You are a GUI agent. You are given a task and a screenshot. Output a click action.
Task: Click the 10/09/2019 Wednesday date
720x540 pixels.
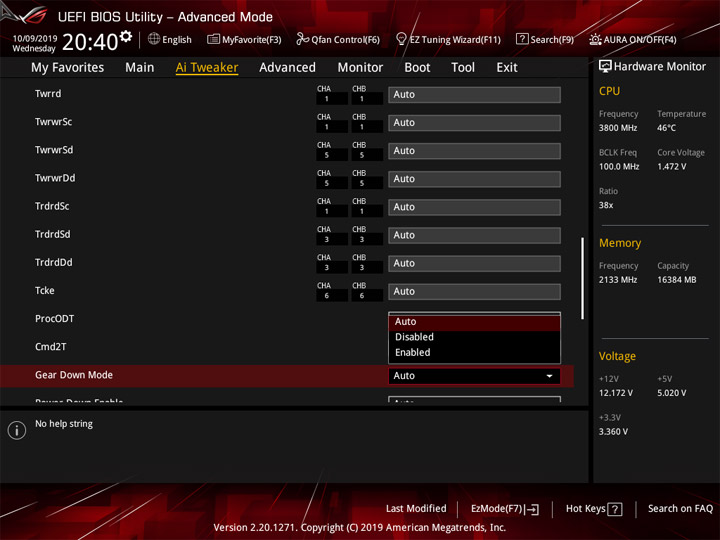click(34, 43)
